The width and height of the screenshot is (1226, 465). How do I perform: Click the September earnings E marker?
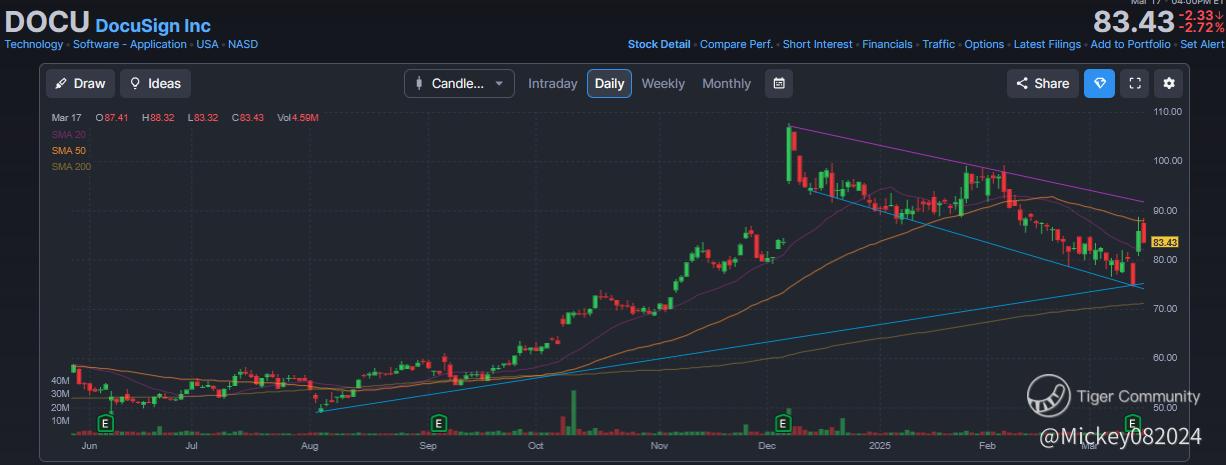[437, 423]
